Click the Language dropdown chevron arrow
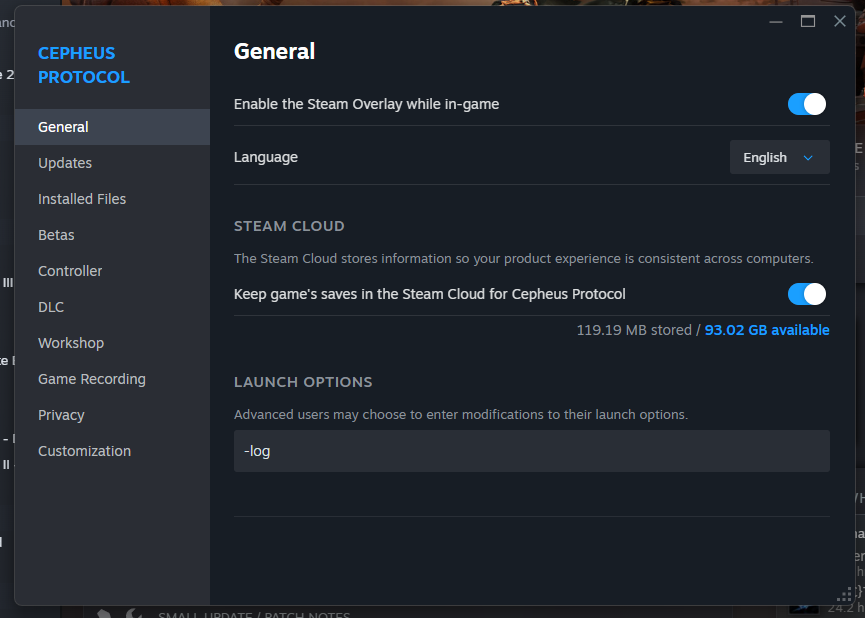The image size is (865, 618). coord(808,157)
